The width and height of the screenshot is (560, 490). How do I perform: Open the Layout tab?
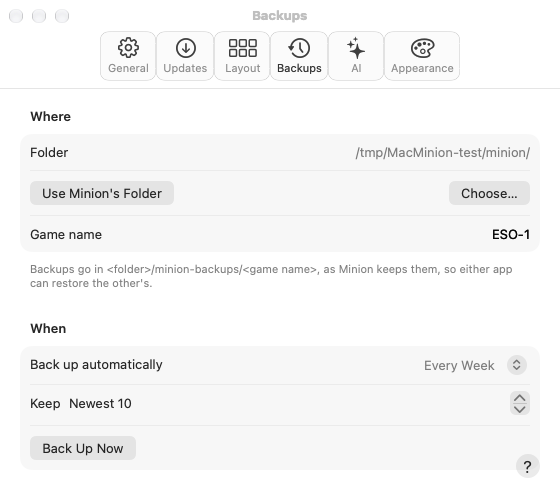coord(242,56)
